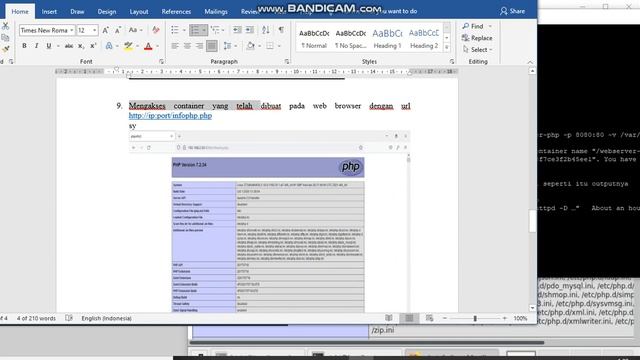
Task: Open font color dropdown arrow
Action: click(158, 46)
